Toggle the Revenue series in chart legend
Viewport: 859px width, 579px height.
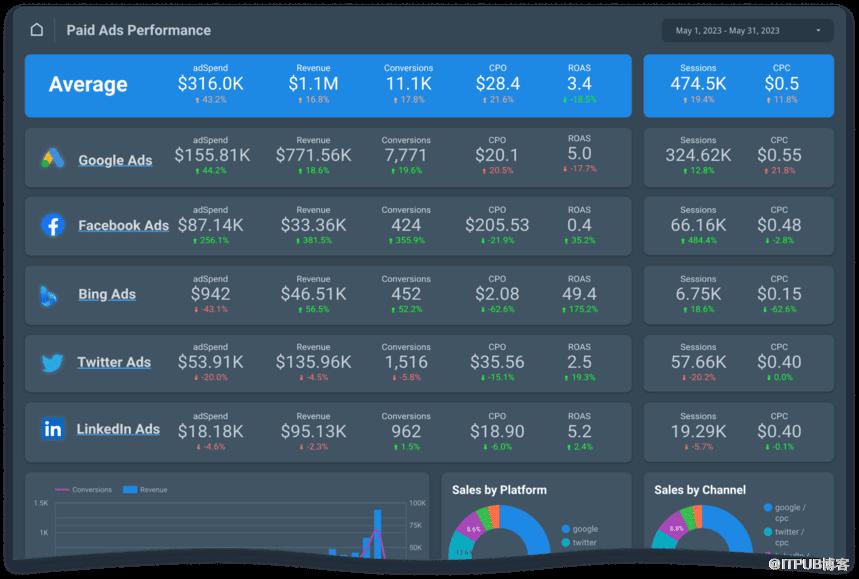145,490
